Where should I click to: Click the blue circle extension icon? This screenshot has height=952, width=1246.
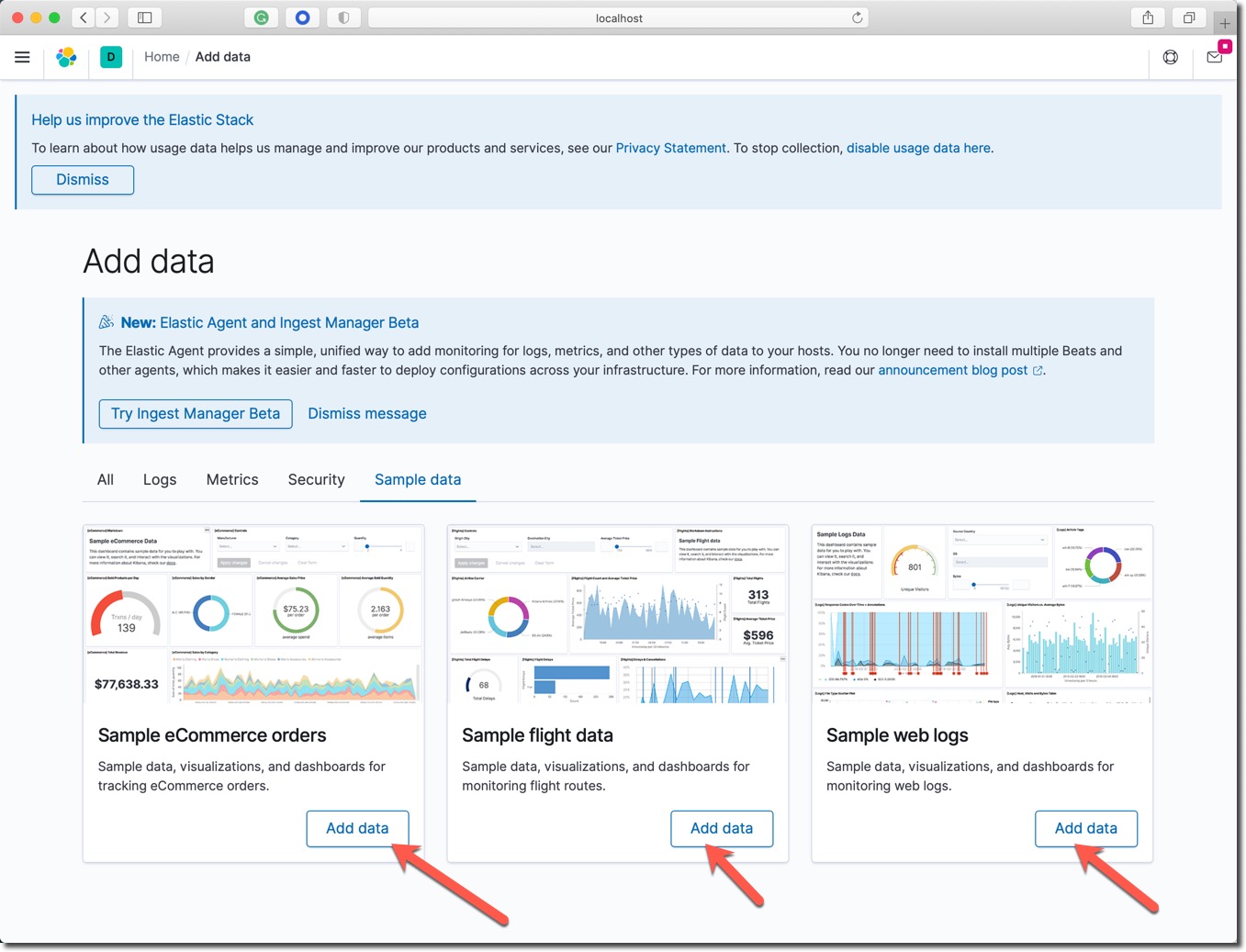click(302, 17)
